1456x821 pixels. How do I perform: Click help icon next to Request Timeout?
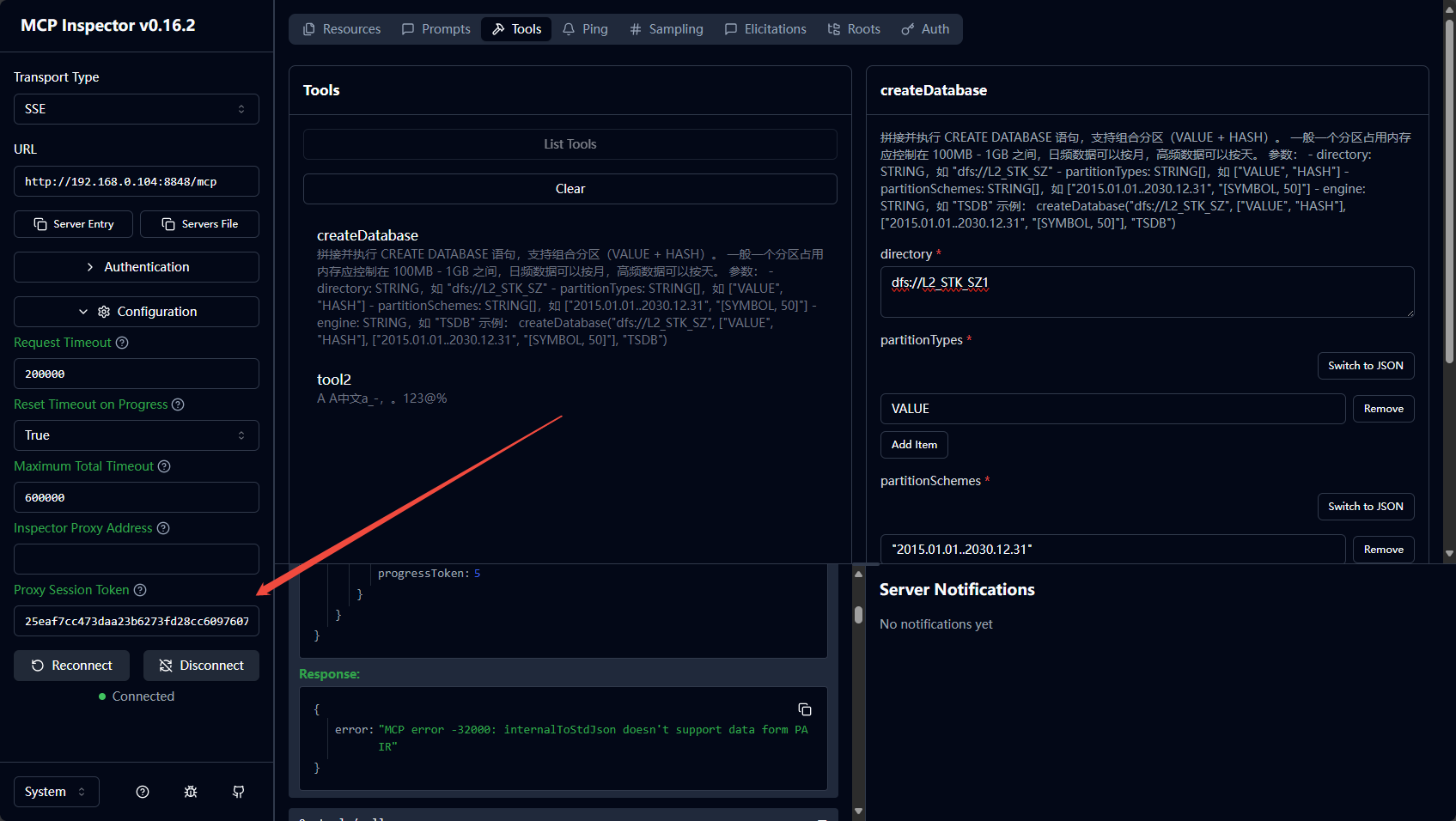coord(122,343)
